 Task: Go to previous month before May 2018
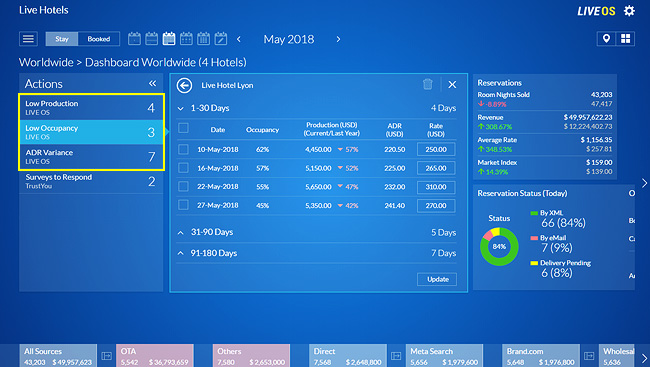coord(239,39)
